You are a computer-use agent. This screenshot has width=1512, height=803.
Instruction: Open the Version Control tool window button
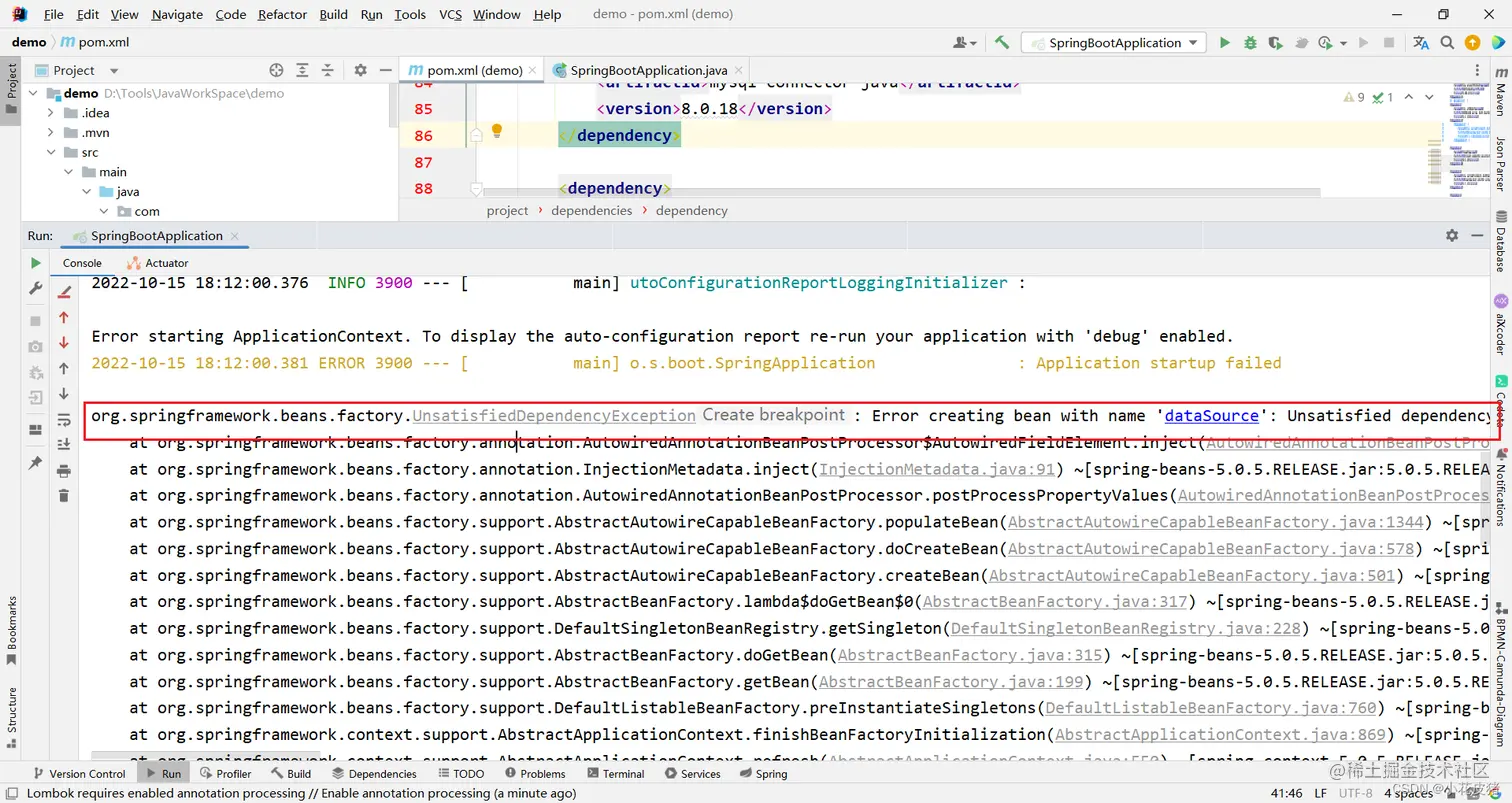(79, 773)
